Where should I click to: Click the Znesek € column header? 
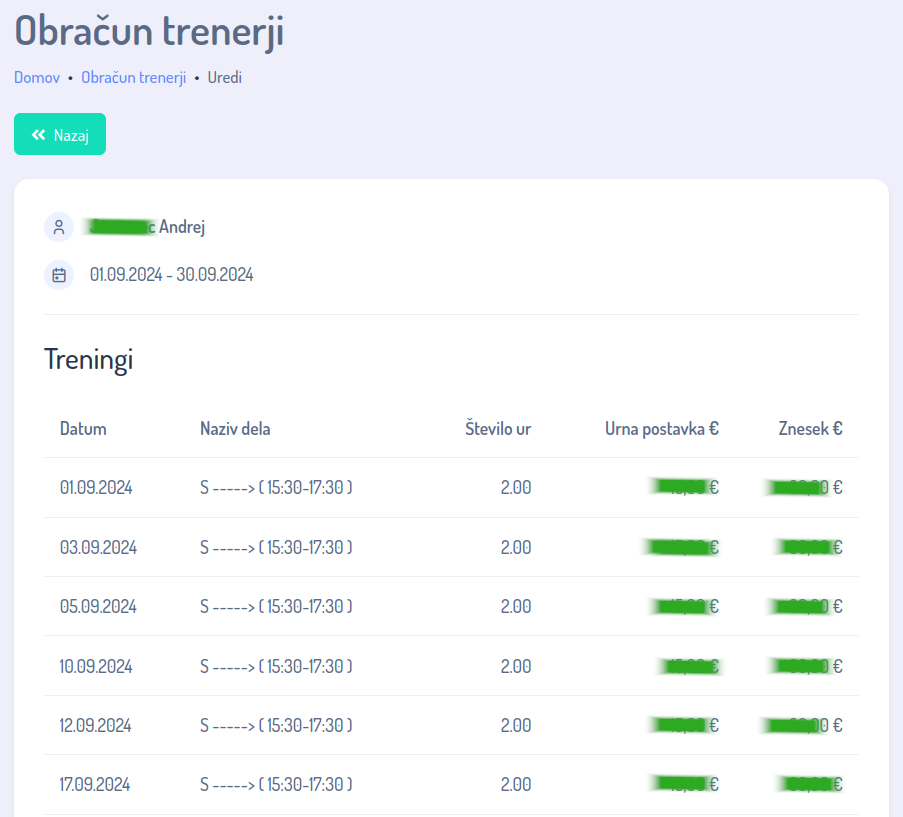point(810,429)
